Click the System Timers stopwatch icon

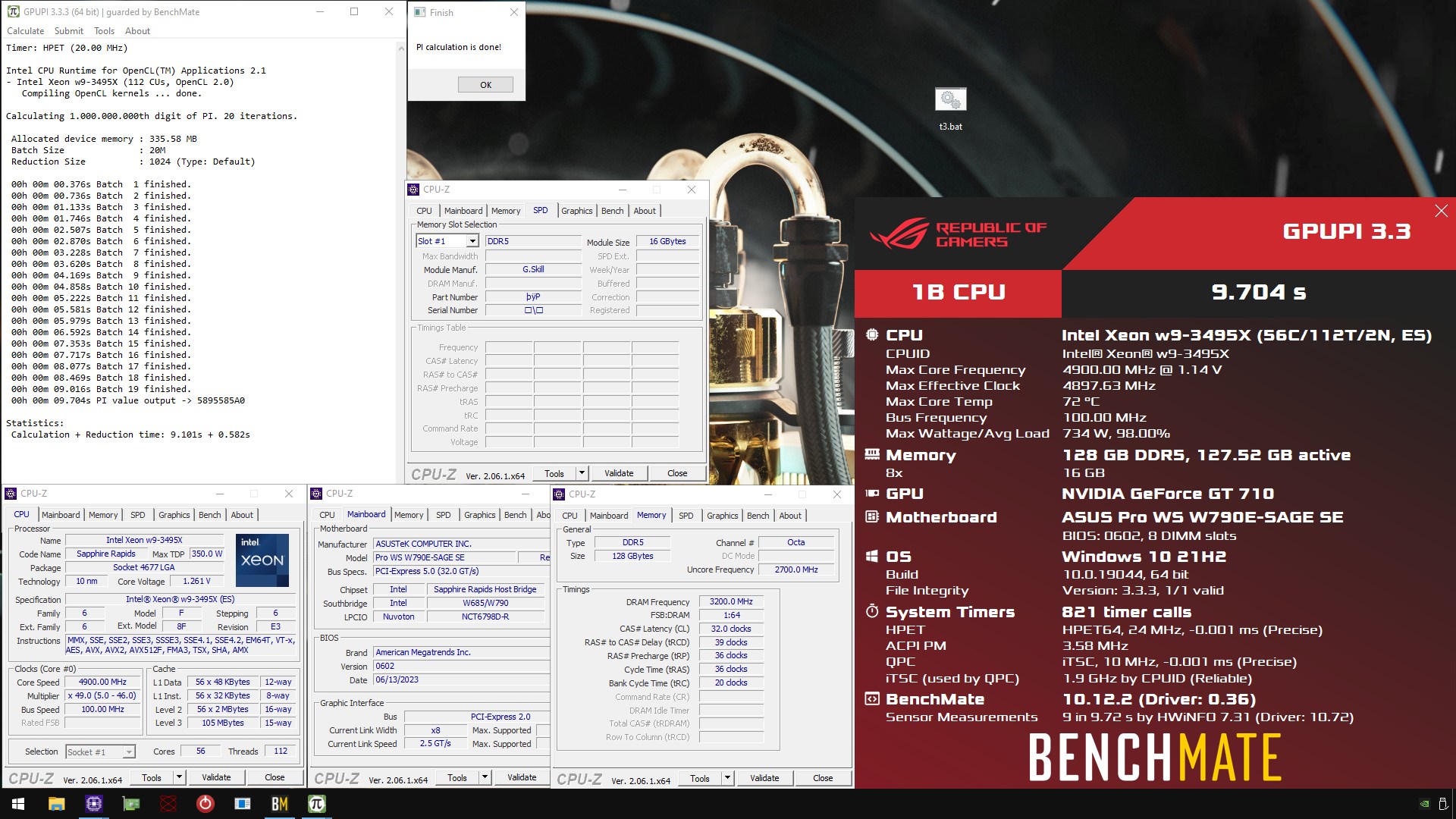[872, 611]
